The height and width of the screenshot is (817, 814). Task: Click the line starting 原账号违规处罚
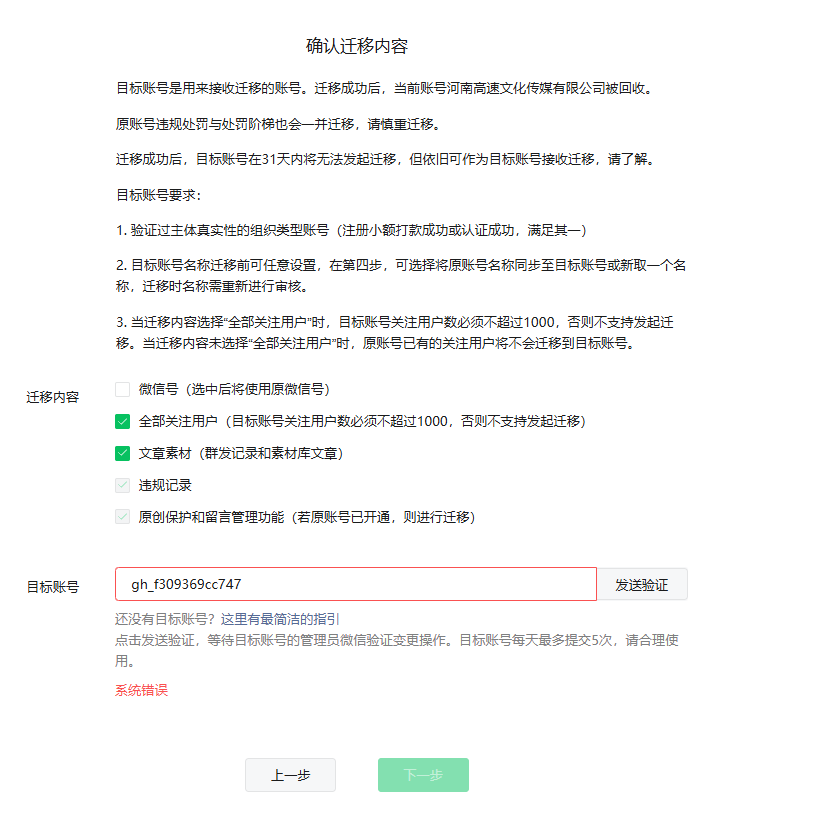pos(279,124)
